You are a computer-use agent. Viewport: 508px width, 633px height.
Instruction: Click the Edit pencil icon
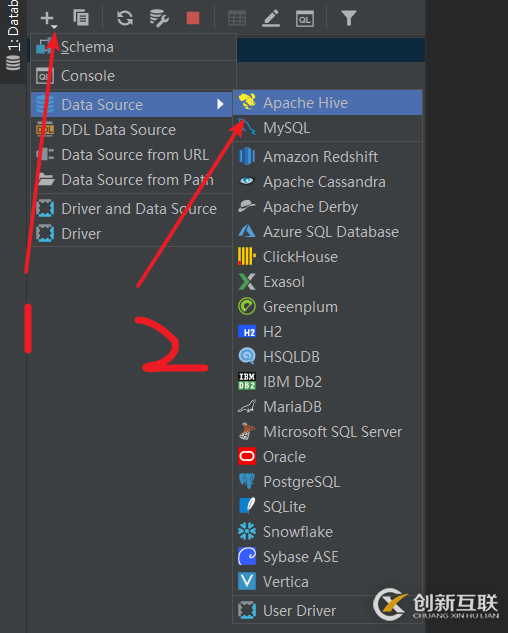[271, 19]
